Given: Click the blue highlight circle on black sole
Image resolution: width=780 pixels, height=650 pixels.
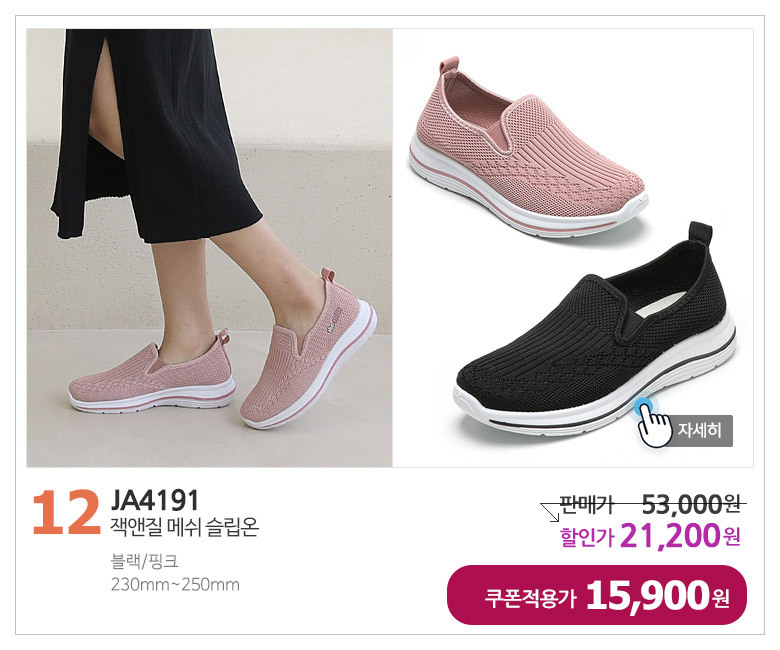Looking at the screenshot, I should 645,407.
